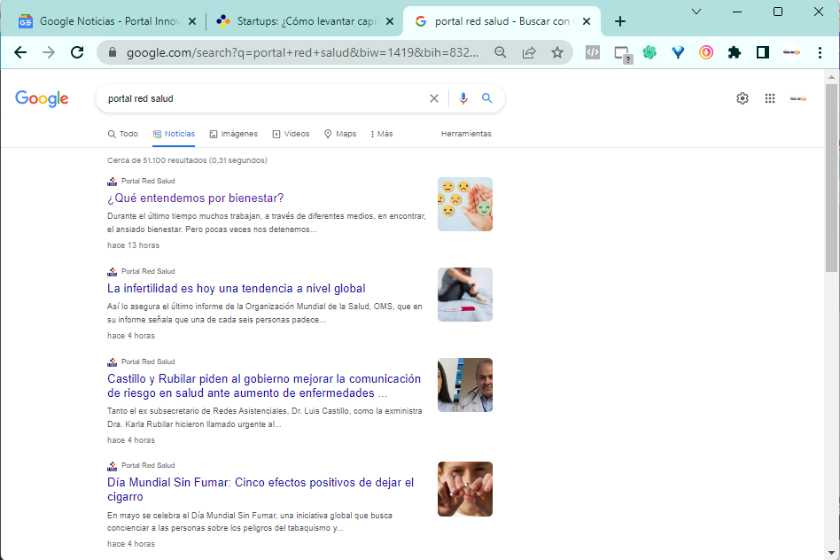Open the article ¿Qué entendemos por bienestar?
Viewport: 840px width, 560px height.
(x=195, y=198)
